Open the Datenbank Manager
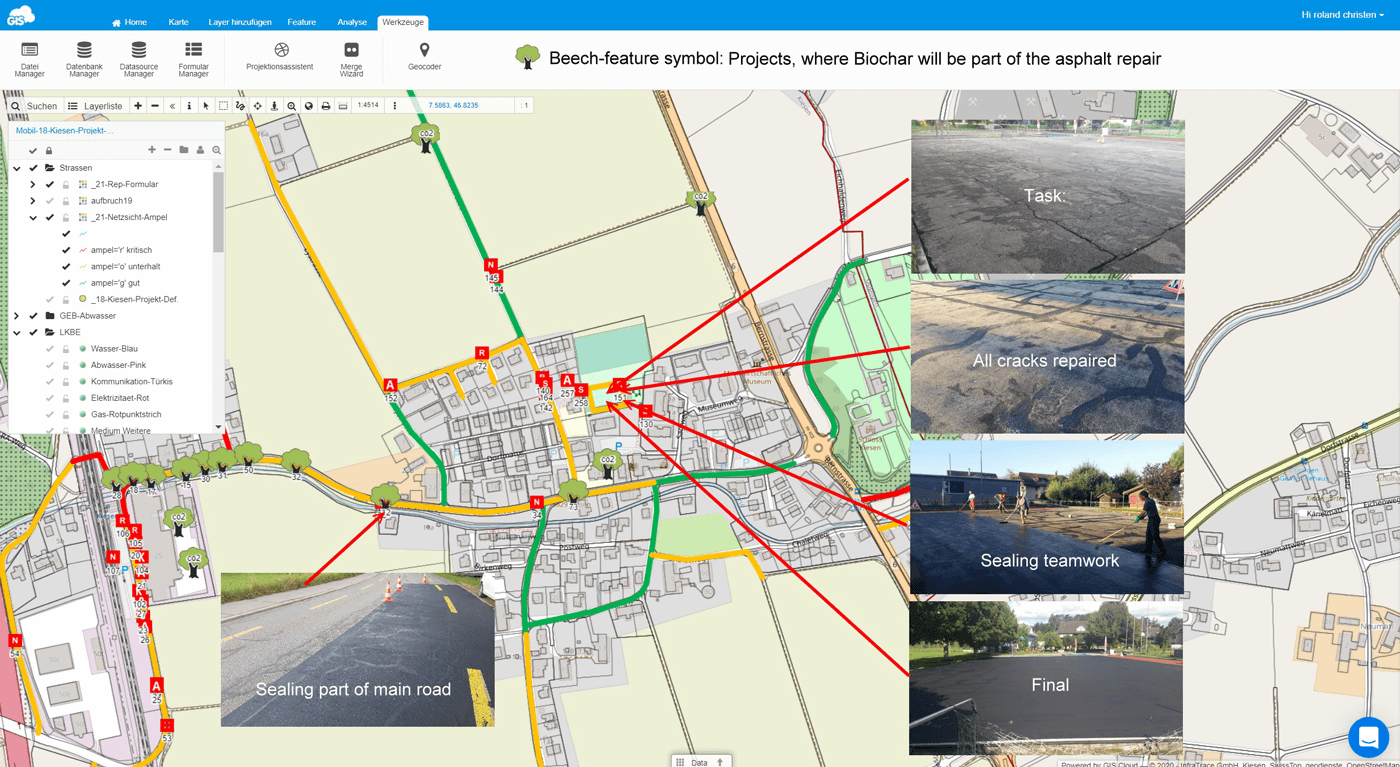The width and height of the screenshot is (1400, 767). click(x=84, y=59)
